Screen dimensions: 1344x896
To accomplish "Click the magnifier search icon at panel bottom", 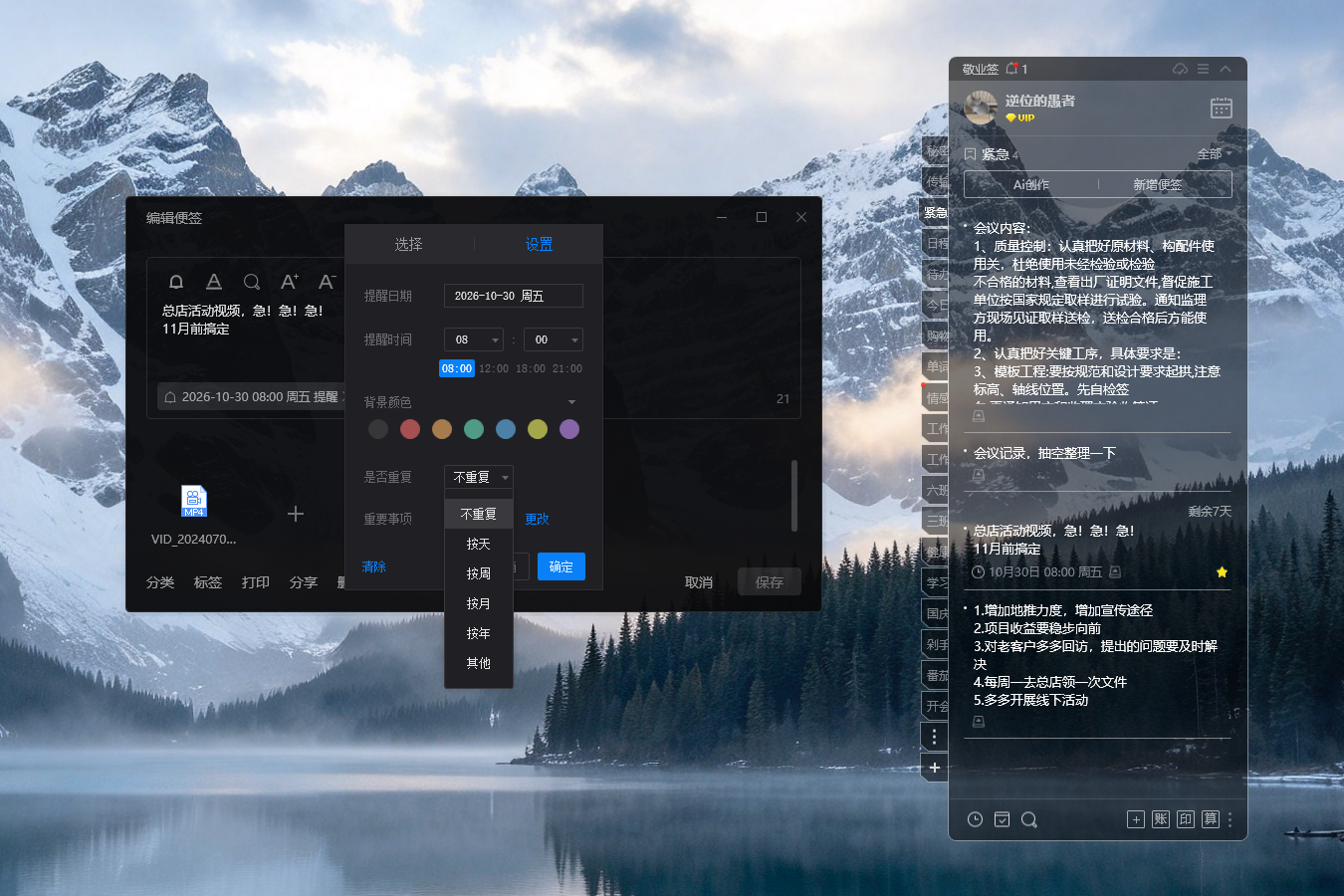I will pos(1029,819).
